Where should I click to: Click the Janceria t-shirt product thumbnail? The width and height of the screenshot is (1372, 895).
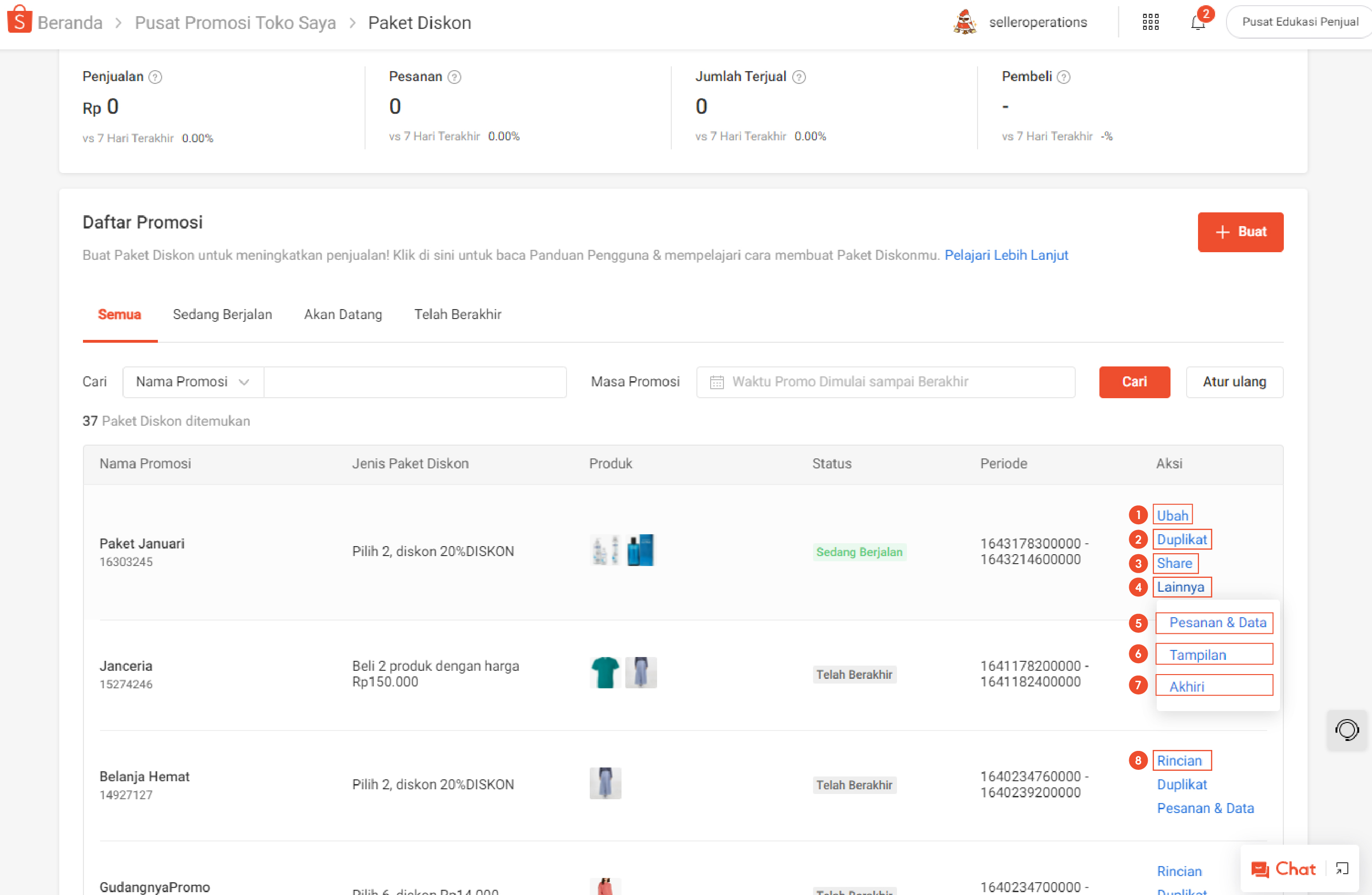tap(605, 673)
